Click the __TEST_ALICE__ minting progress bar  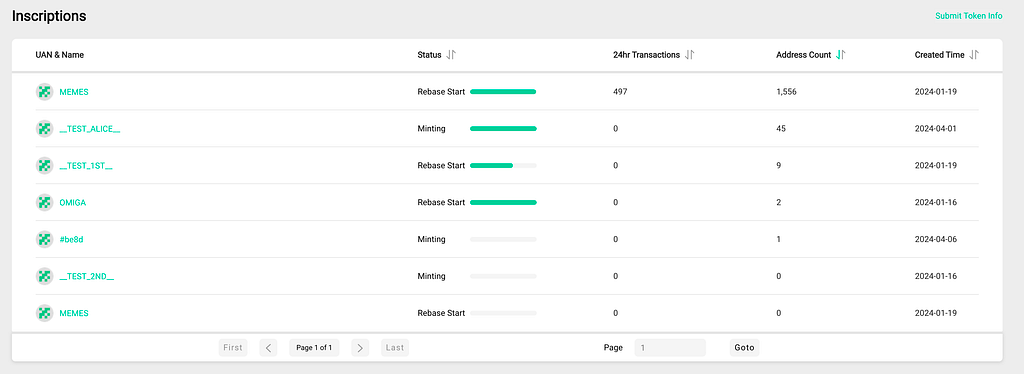[504, 129]
